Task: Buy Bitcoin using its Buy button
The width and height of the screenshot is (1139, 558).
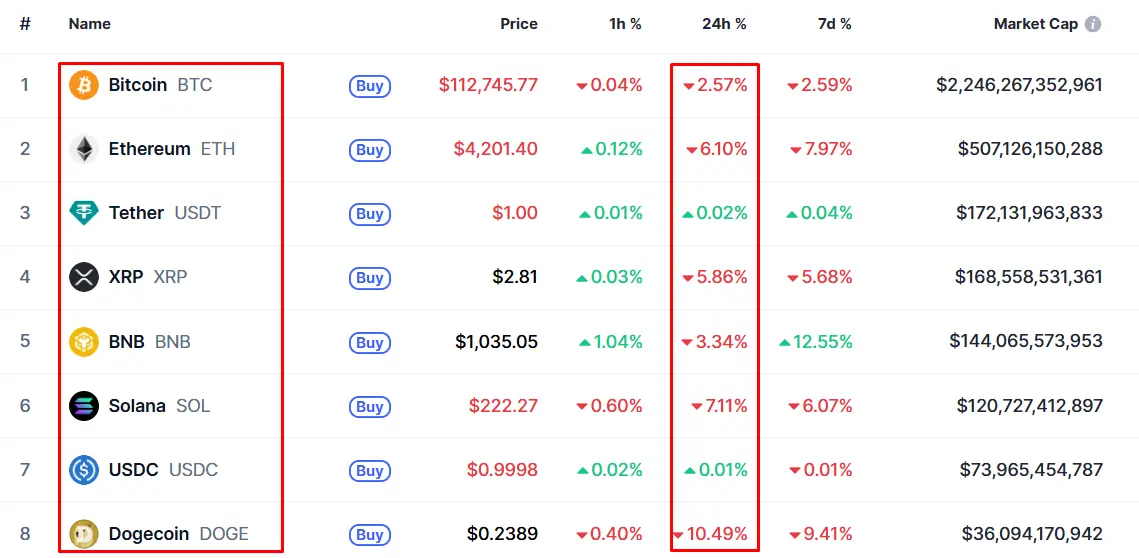Action: coord(370,86)
